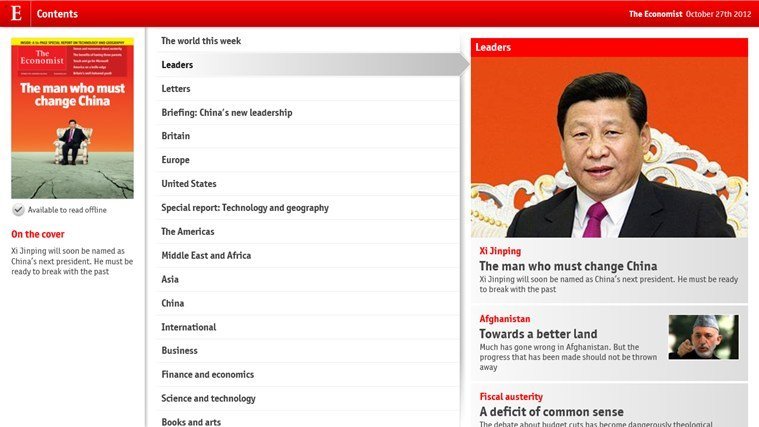
Task: Open The world this week section
Action: [x=308, y=41]
